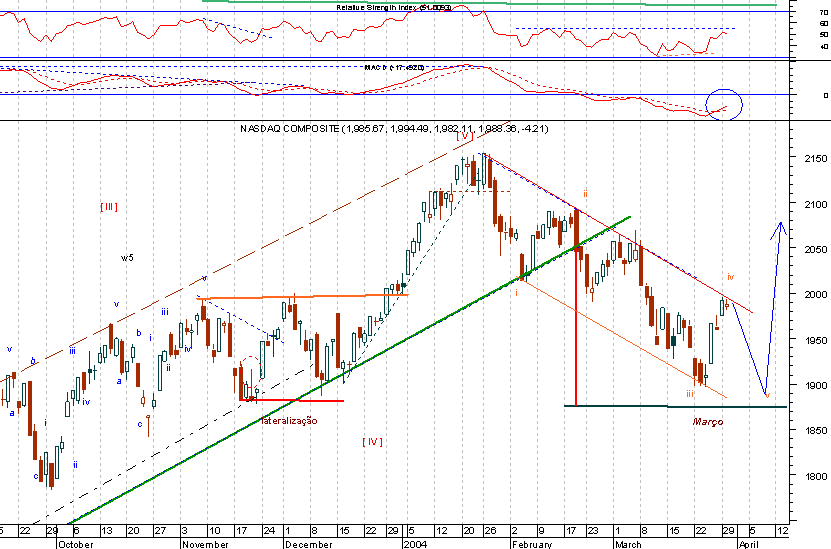
Task: Click the 1950 price axis label
Action: coord(815,340)
